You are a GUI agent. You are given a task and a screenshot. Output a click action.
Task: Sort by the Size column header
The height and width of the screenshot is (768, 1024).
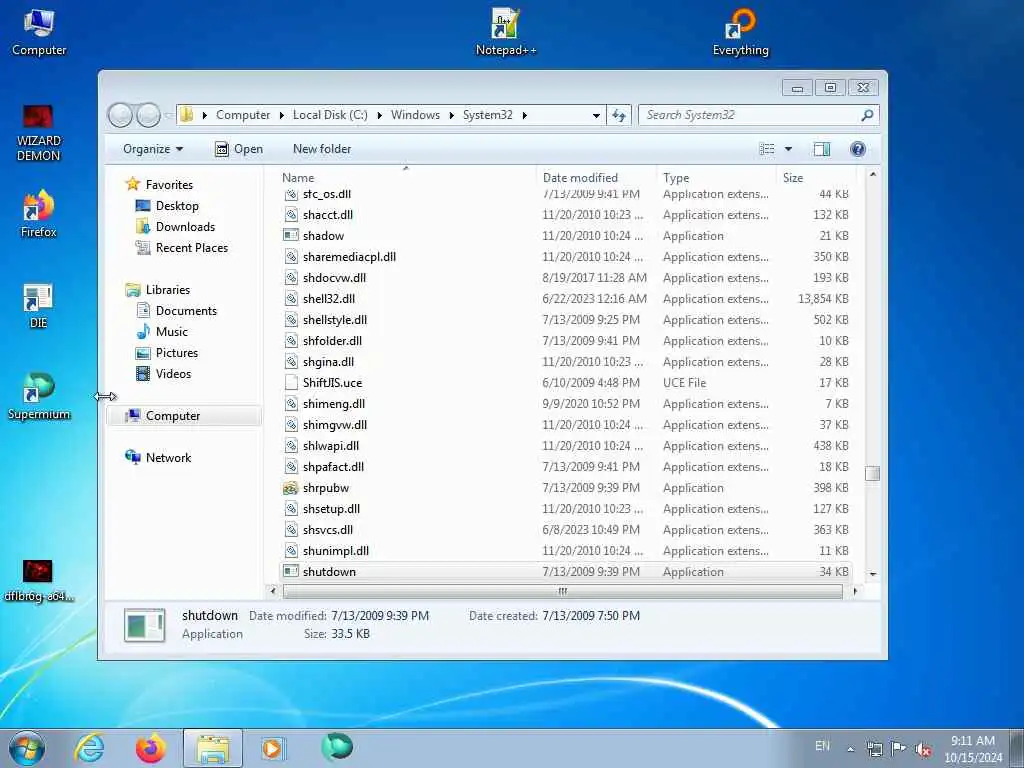tap(816, 178)
